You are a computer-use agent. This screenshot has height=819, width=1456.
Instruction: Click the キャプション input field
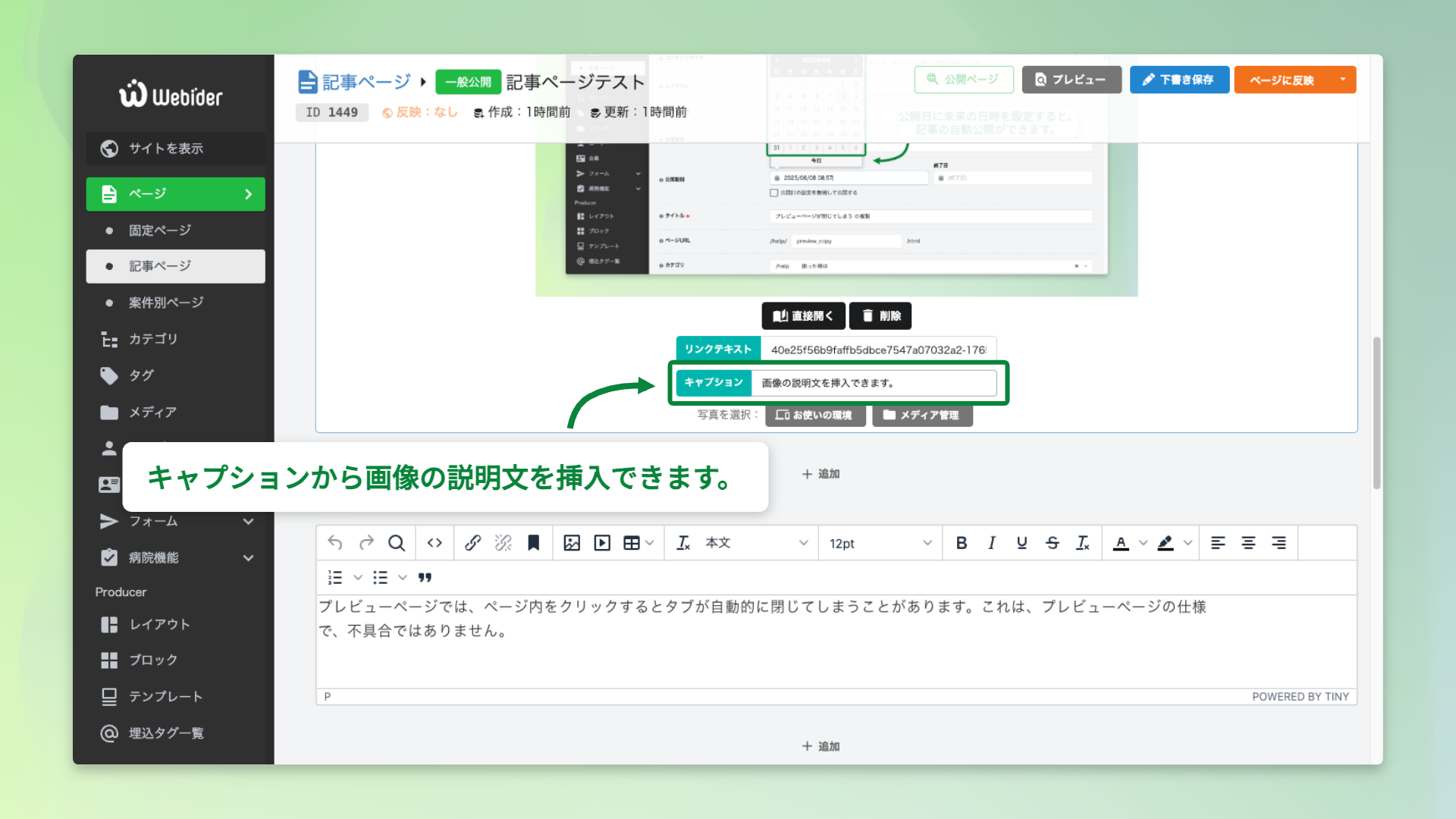[873, 383]
